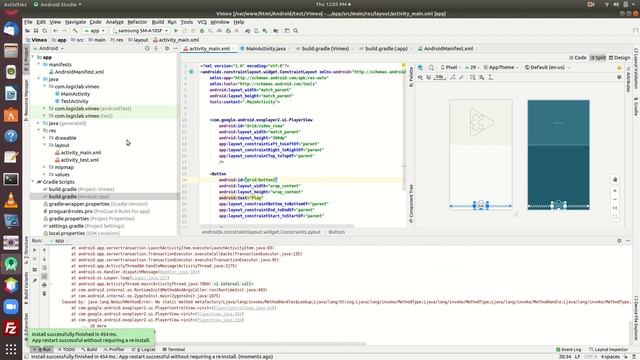Toggle view options eye icon in design toolbar
This screenshot has height=360, width=640.
pos(420,77)
